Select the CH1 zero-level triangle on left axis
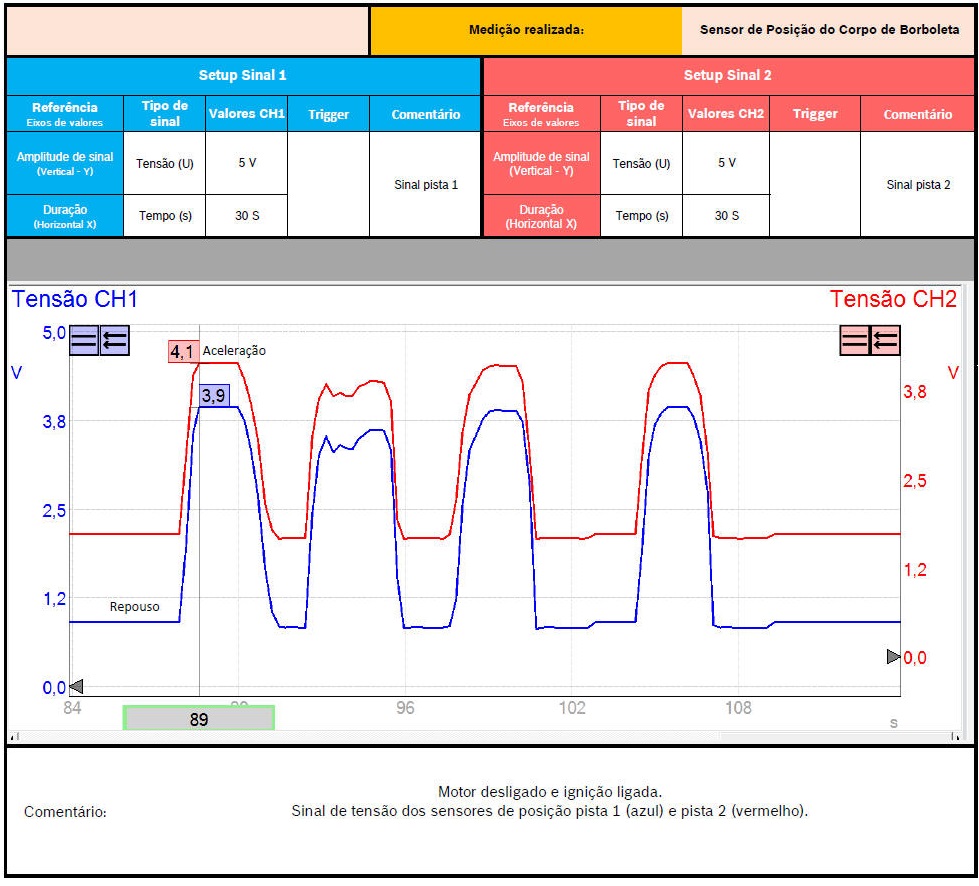Screen dimensions: 979x886 (x=76, y=686)
